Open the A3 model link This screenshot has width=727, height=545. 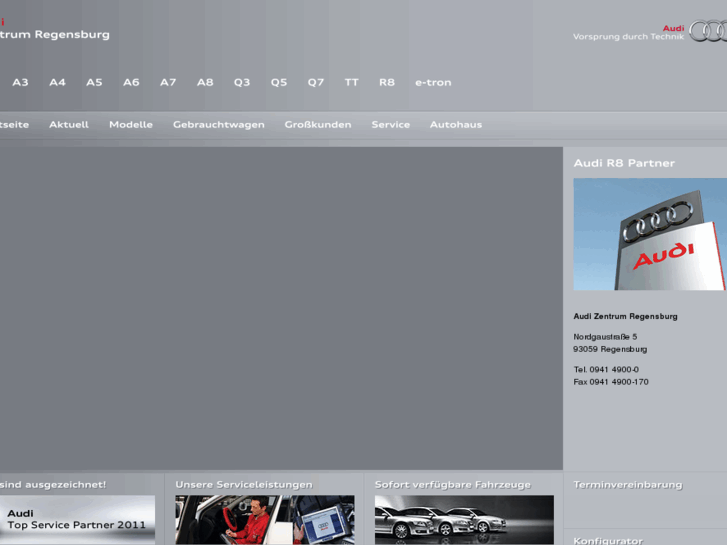[x=20, y=83]
